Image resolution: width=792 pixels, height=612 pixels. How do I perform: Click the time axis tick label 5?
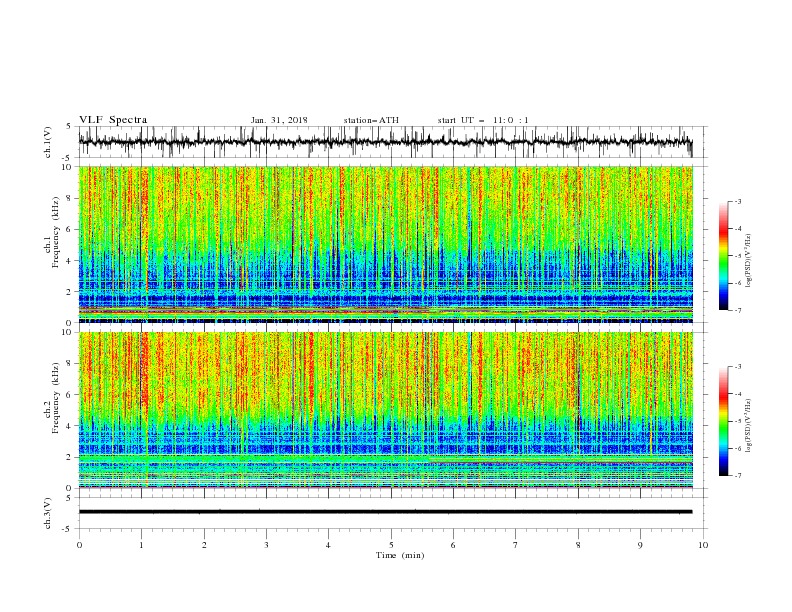391,545
